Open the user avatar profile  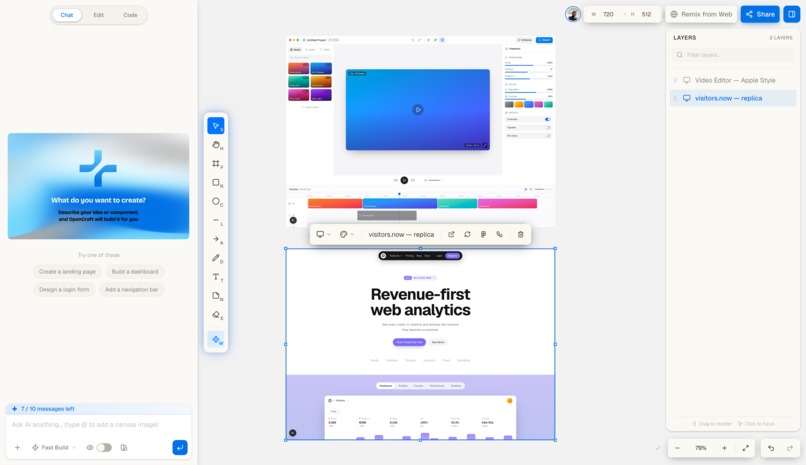pyautogui.click(x=573, y=14)
